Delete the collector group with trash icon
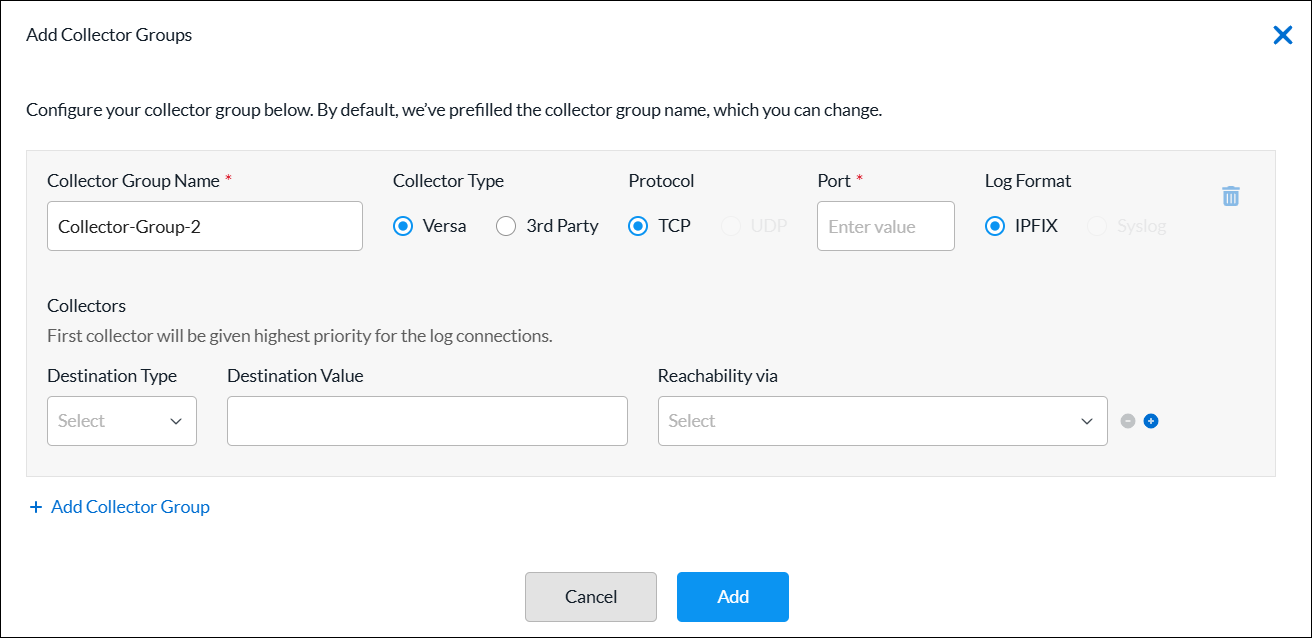Viewport: 1312px width, 638px height. [1231, 196]
